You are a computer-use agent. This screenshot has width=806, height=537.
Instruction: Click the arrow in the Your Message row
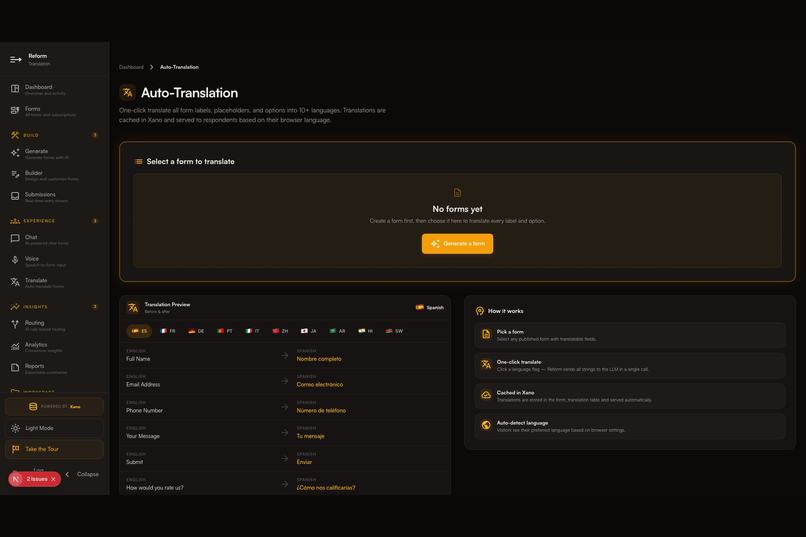tap(285, 433)
